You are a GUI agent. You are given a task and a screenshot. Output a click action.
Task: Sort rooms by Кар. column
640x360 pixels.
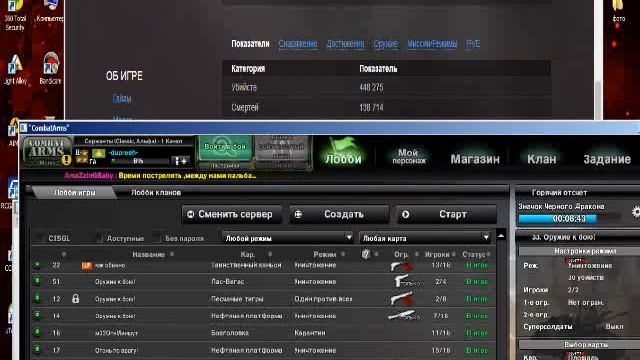coord(256,254)
